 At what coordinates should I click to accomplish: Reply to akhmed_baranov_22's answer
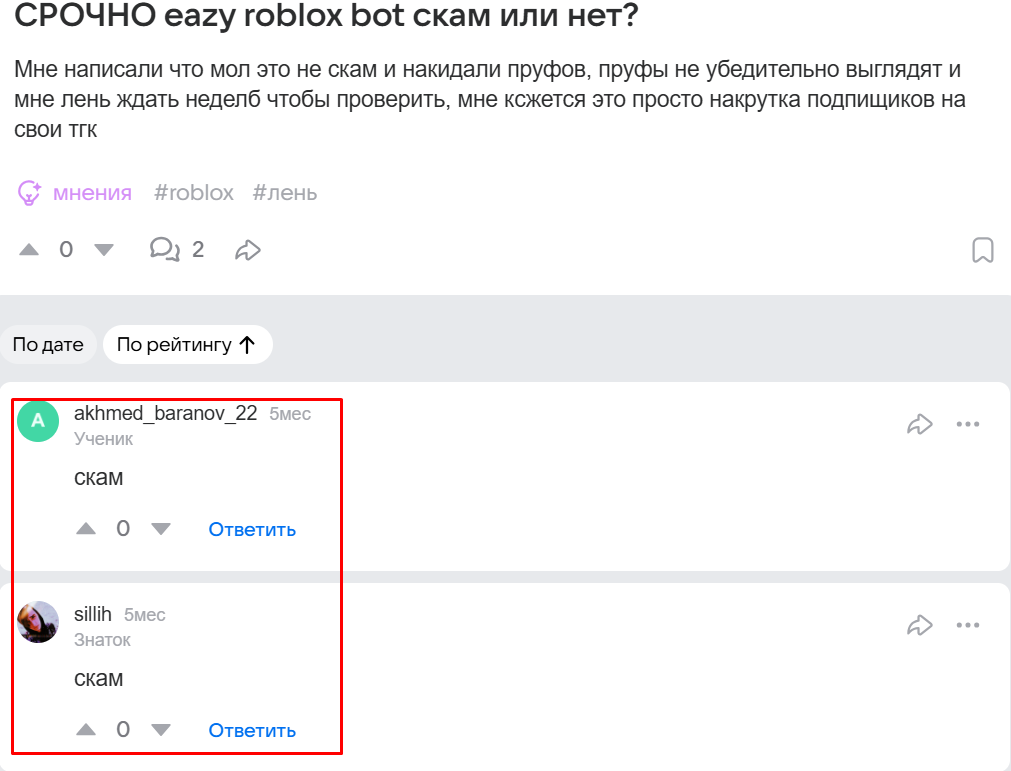(252, 529)
